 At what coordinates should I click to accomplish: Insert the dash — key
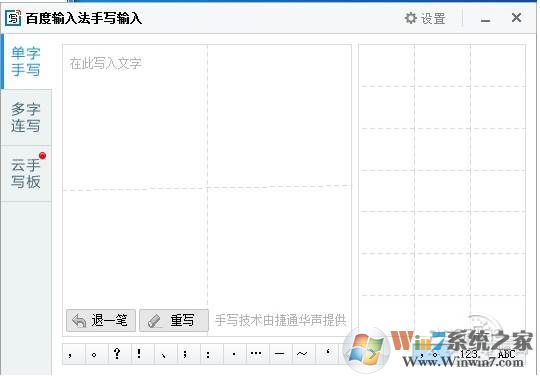click(x=279, y=354)
